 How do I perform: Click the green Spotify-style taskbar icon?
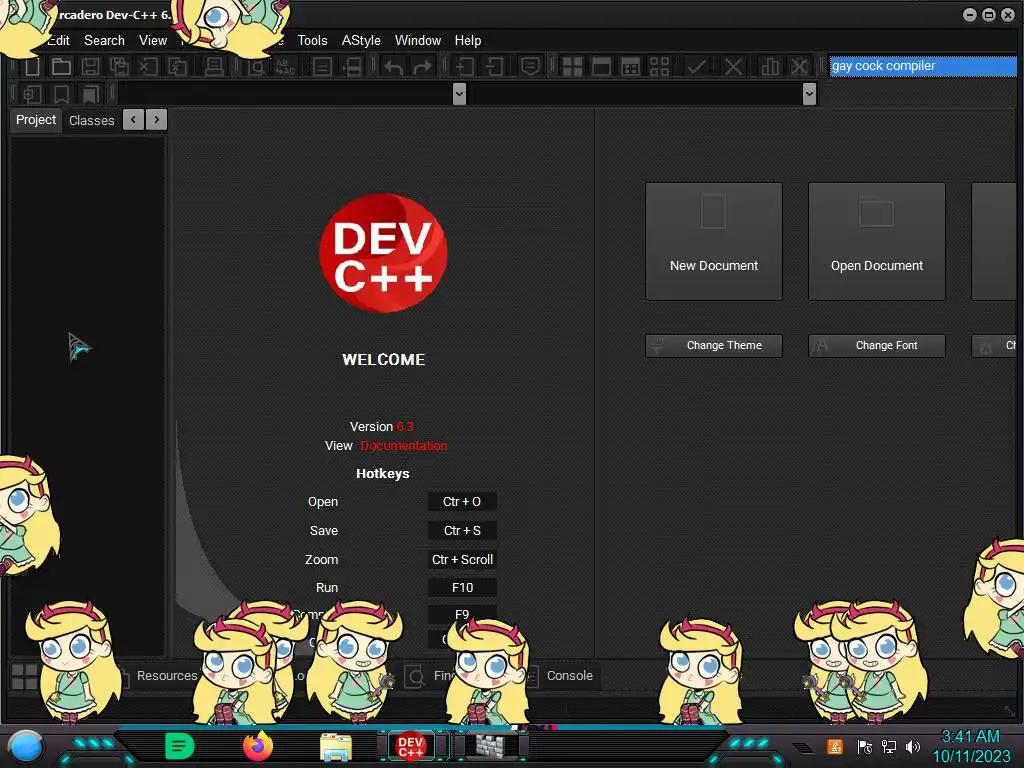click(180, 746)
